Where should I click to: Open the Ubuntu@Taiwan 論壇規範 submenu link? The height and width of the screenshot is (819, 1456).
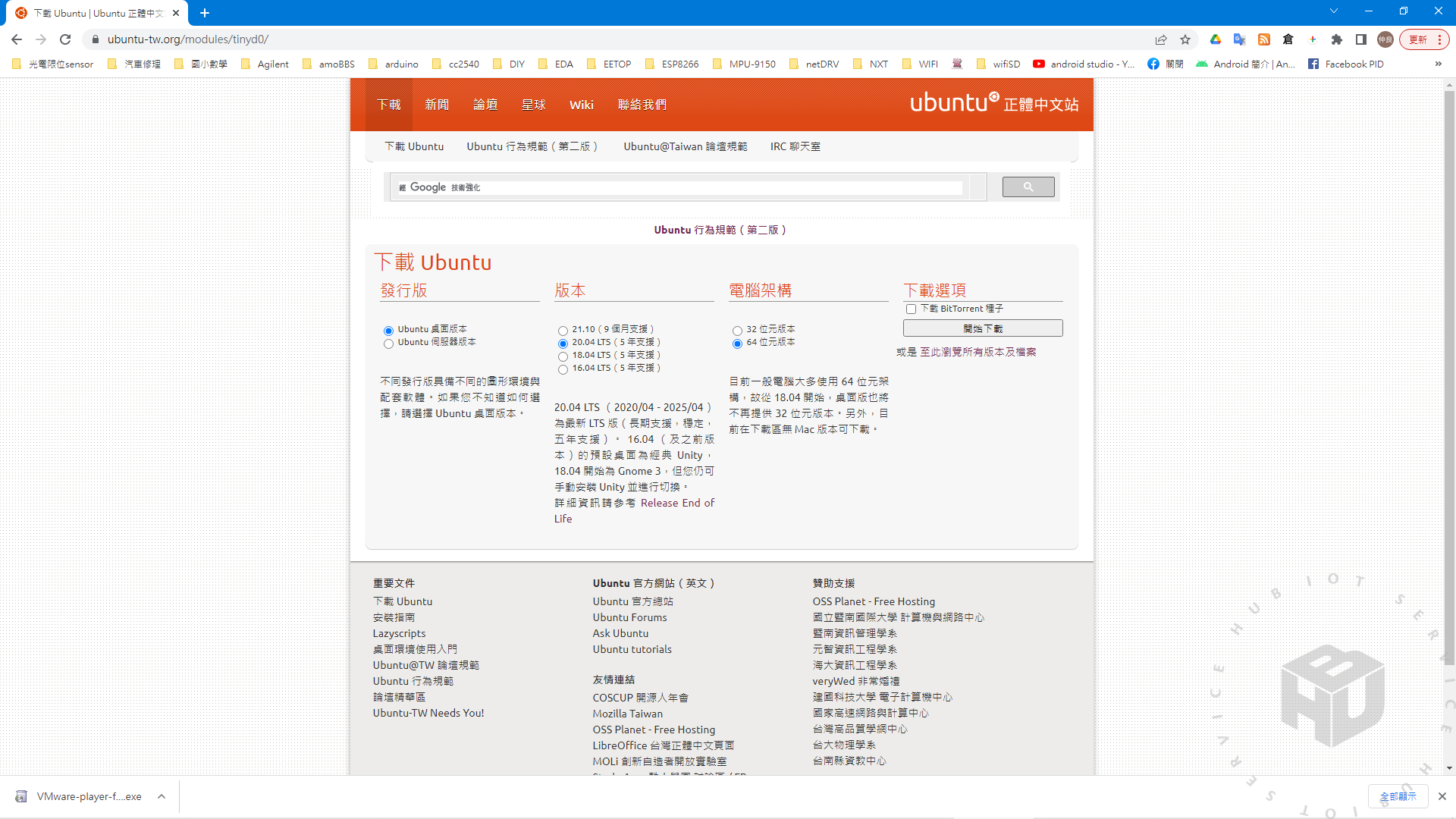coord(686,146)
